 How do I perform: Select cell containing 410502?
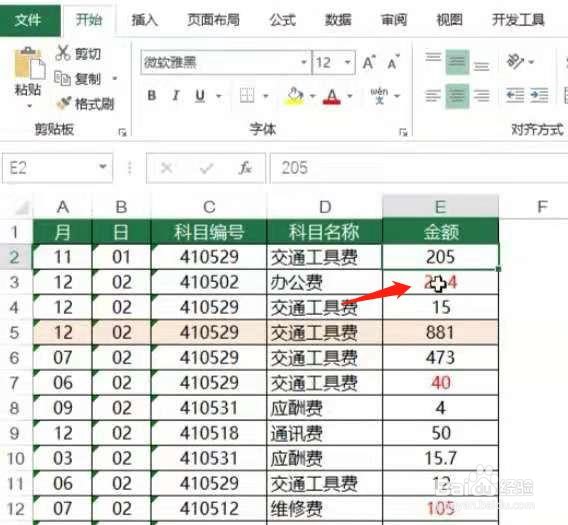tap(209, 282)
